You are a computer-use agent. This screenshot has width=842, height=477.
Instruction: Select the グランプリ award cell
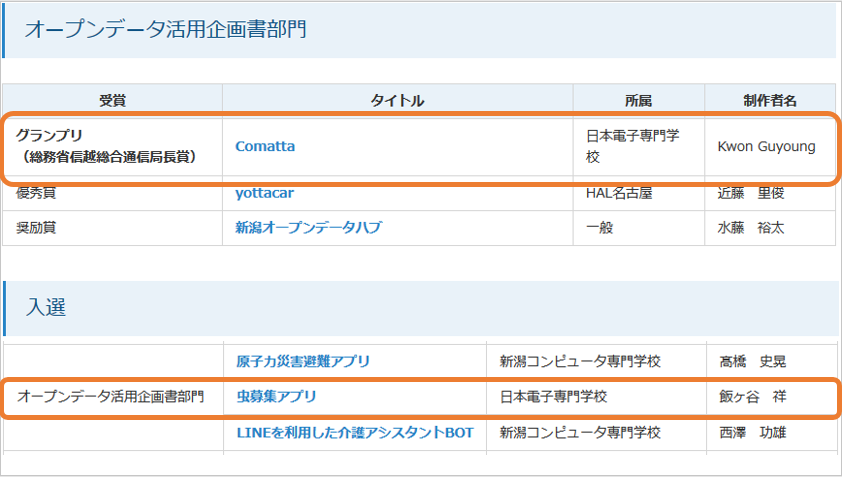(x=105, y=146)
